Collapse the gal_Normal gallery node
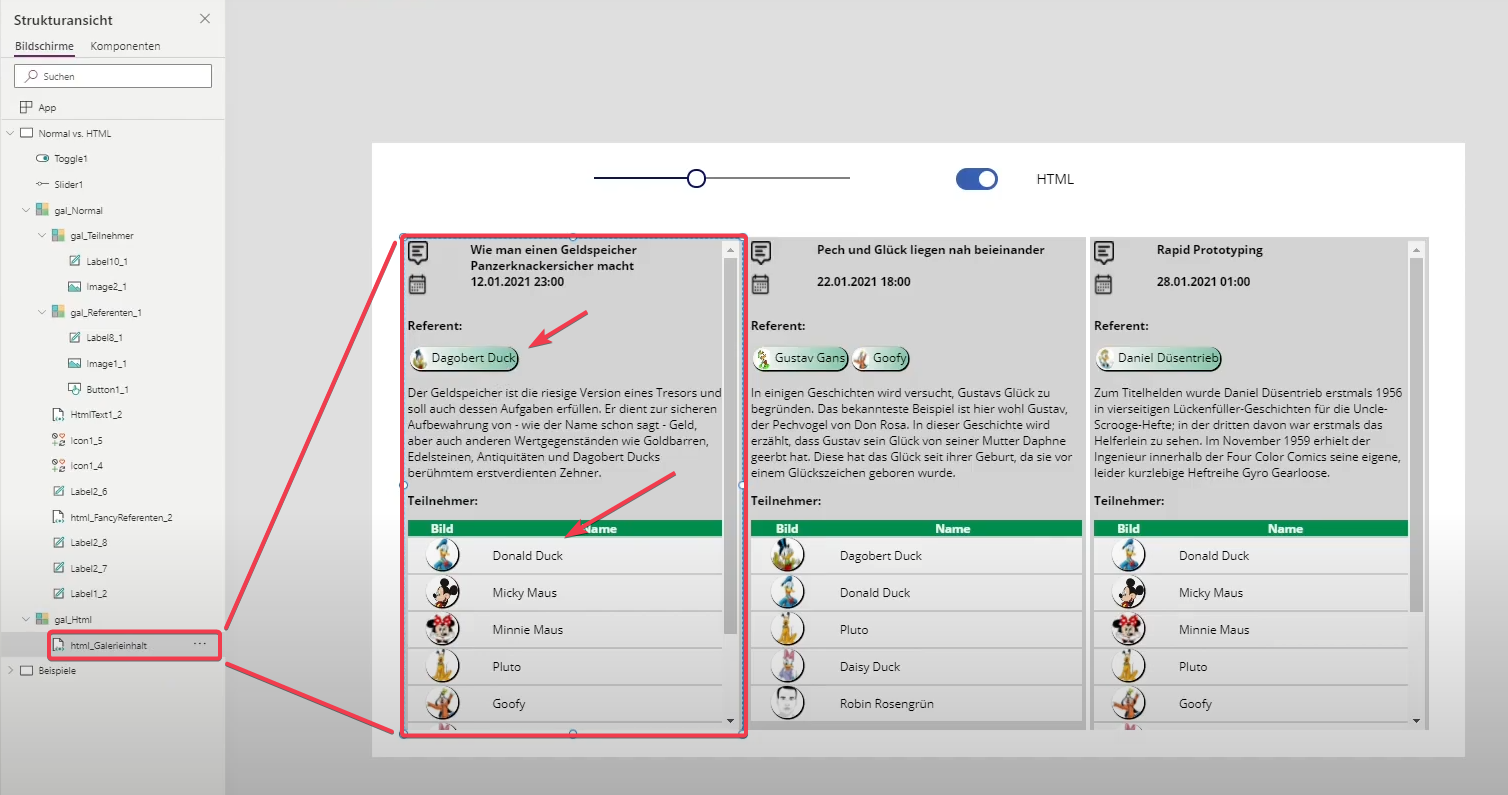The width and height of the screenshot is (1508, 795). click(27, 210)
